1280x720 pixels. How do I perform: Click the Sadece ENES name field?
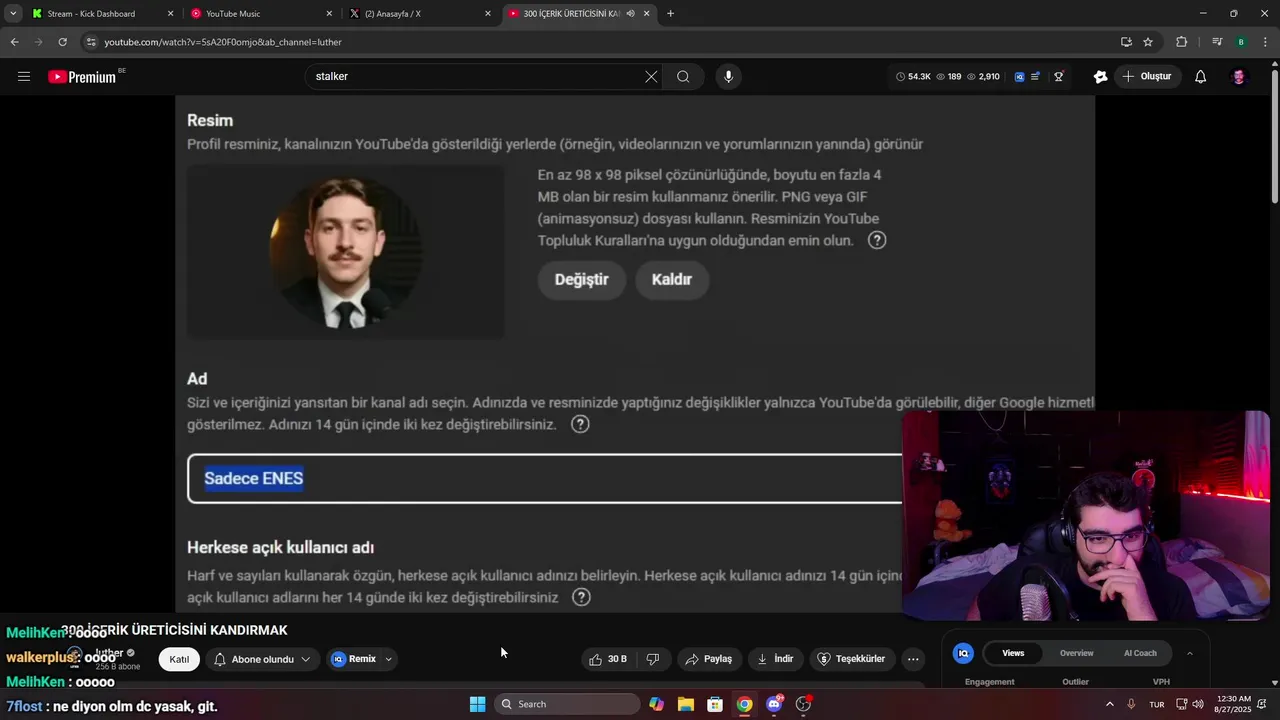point(545,478)
